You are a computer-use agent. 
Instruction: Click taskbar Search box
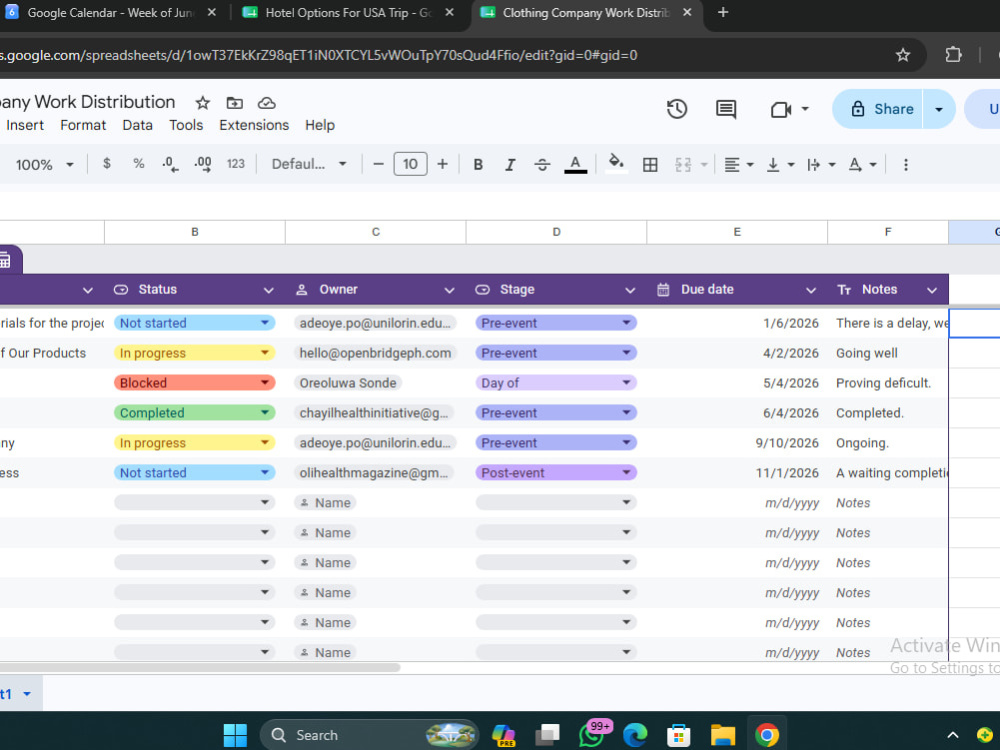369,735
